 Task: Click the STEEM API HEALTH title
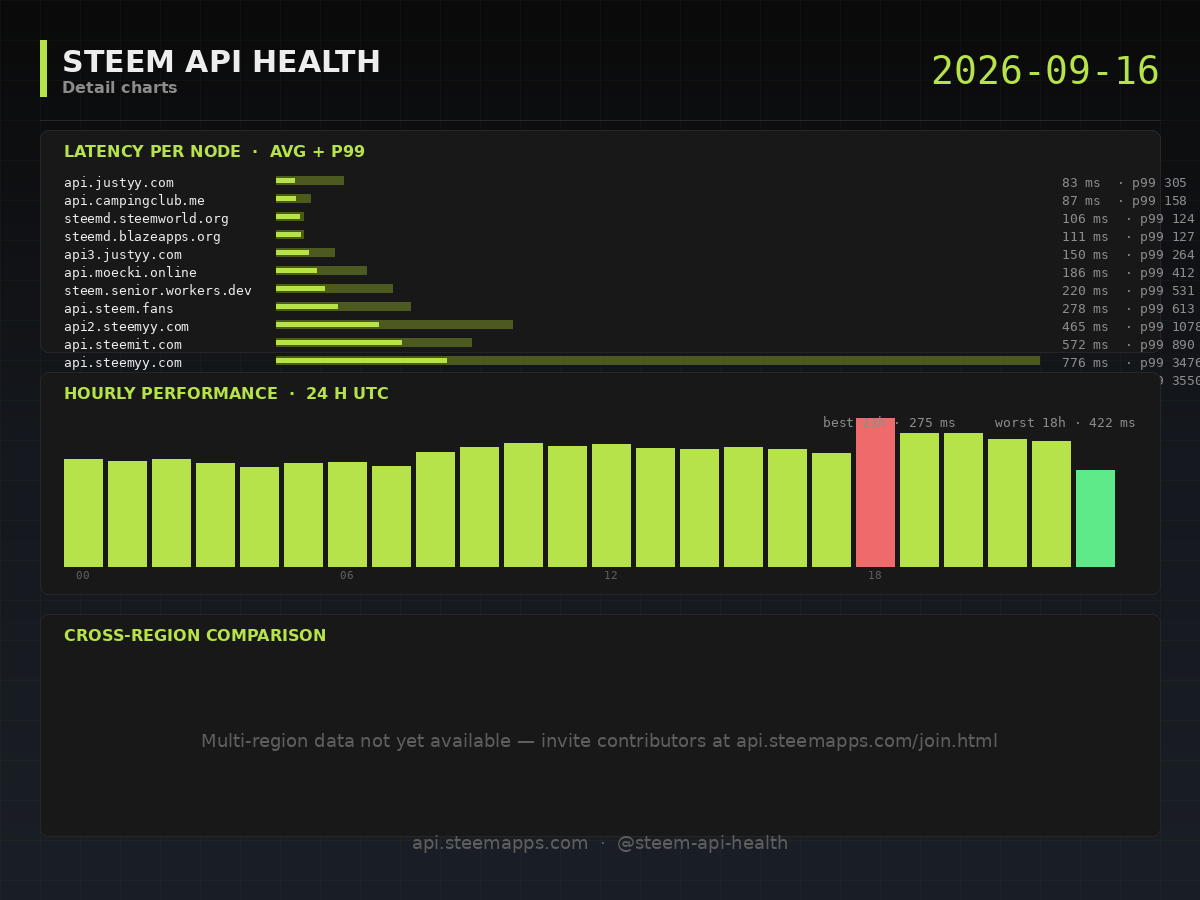221,62
